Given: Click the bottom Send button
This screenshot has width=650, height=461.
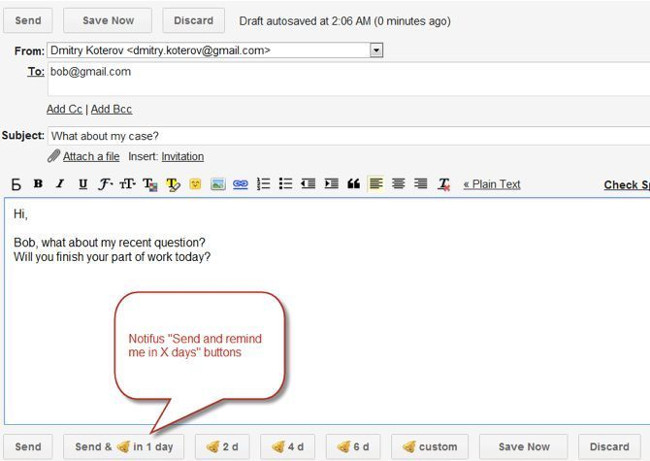Looking at the screenshot, I should [28, 446].
